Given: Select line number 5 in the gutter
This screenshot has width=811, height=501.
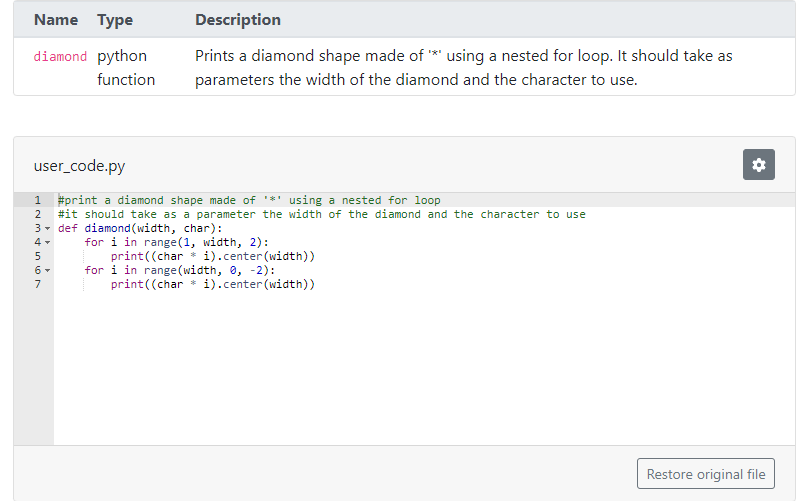Looking at the screenshot, I should (x=37, y=256).
